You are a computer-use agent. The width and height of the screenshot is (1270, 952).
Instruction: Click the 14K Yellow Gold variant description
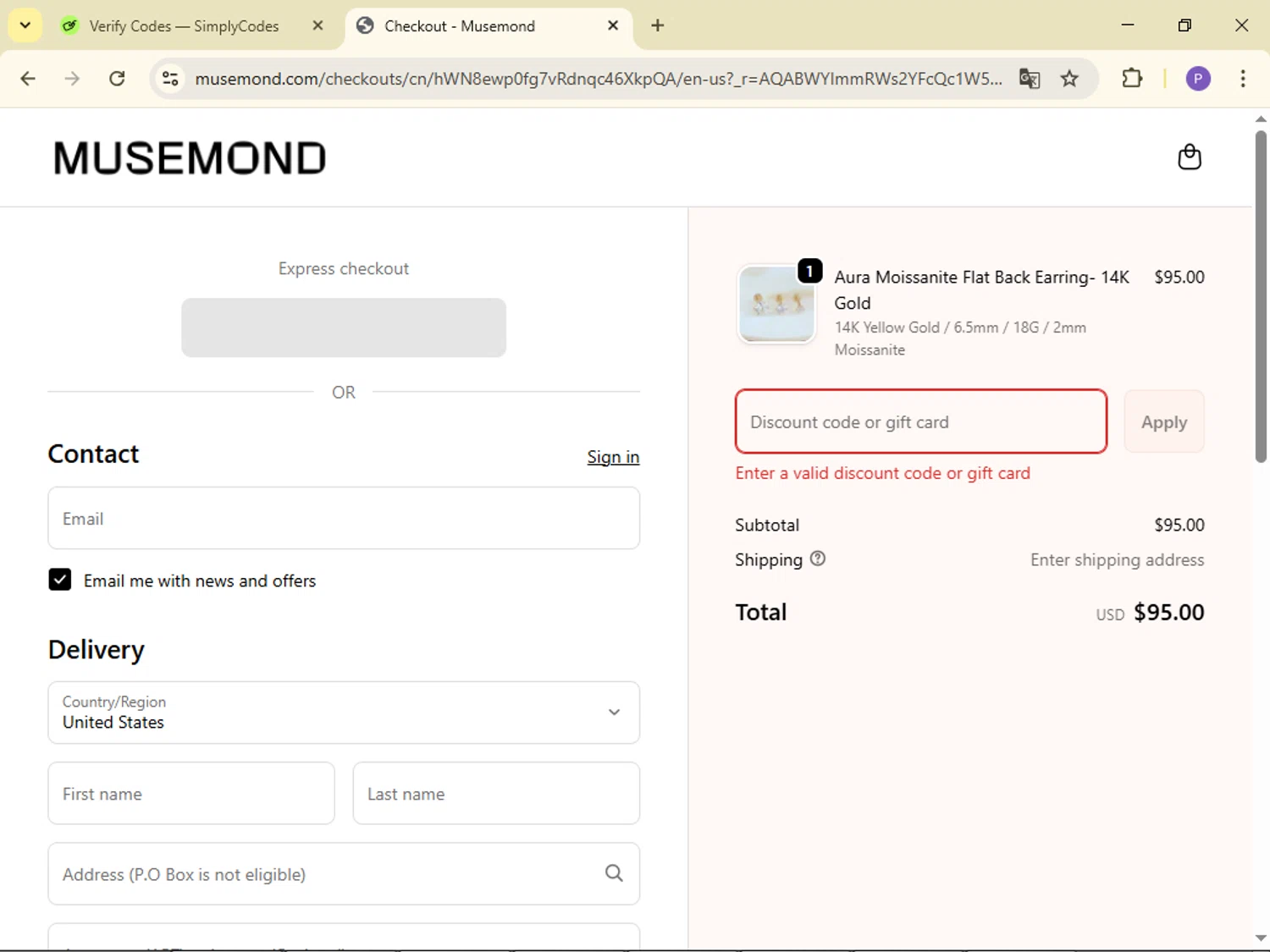point(960,338)
